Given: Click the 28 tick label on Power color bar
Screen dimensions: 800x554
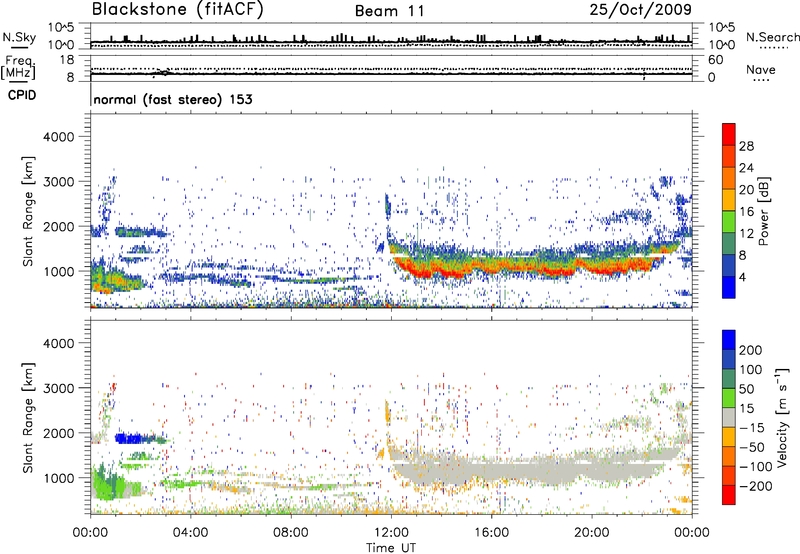Looking at the screenshot, I should click(746, 146).
